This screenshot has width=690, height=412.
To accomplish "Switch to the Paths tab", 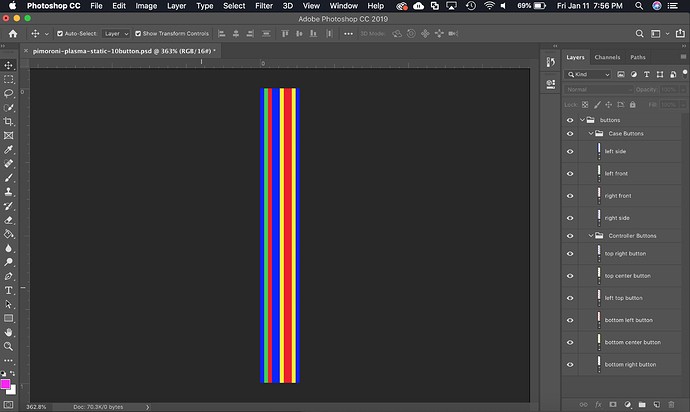I will pyautogui.click(x=638, y=57).
